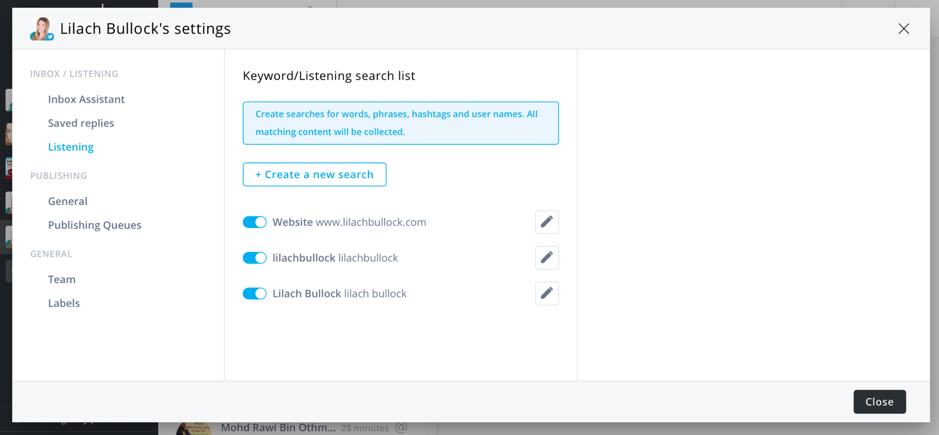The width and height of the screenshot is (939, 435).
Task: Click Mohd Rawi Bin Othm… in background inbox
Action: [278, 428]
